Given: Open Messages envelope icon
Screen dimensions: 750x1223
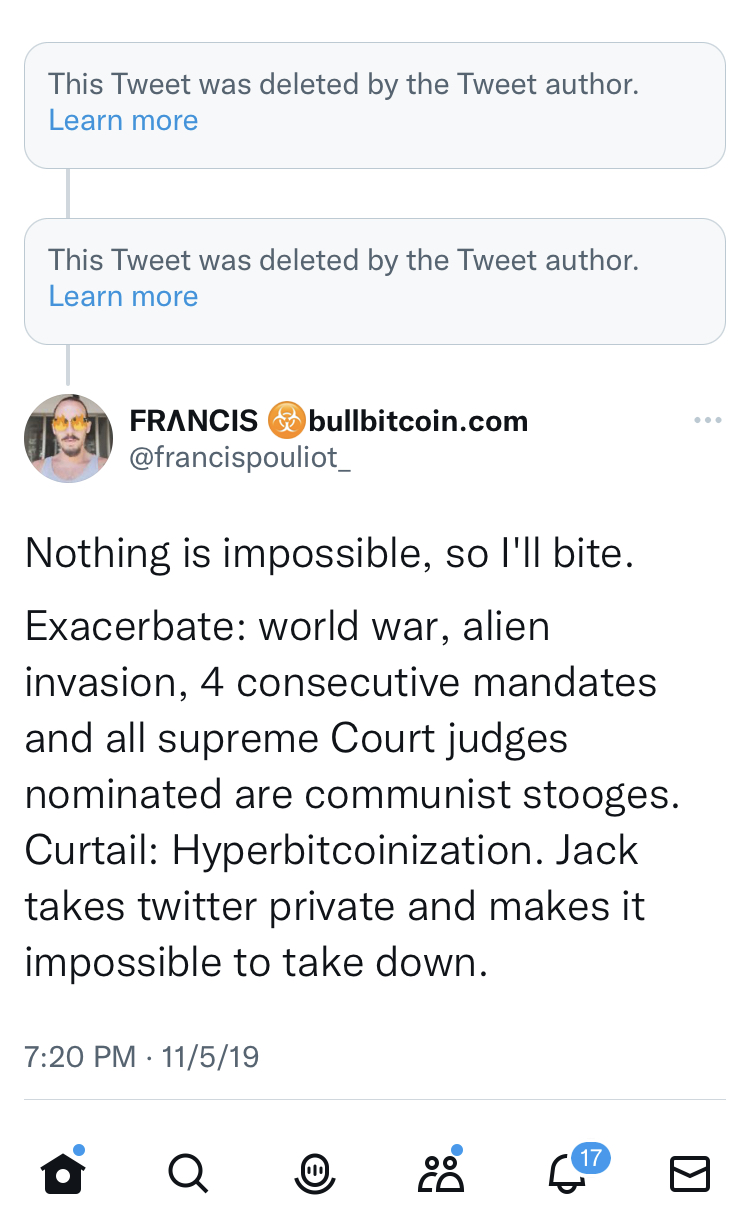Looking at the screenshot, I should (x=689, y=1173).
